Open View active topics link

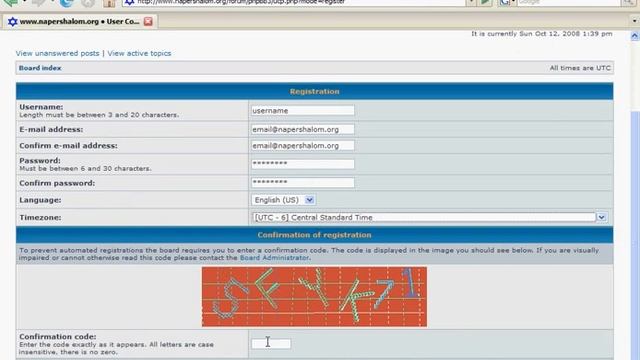[x=139, y=53]
